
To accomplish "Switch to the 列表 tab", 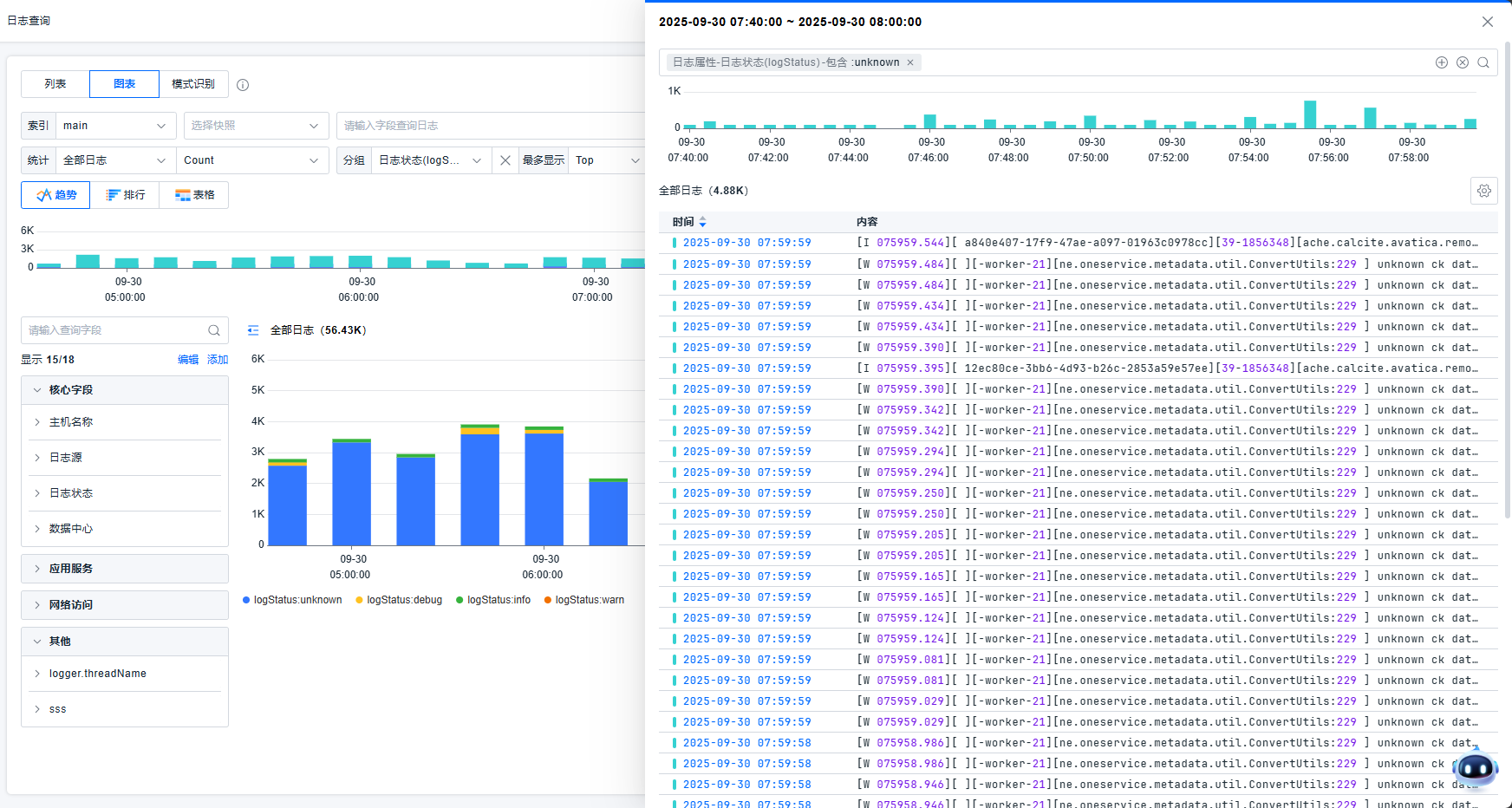I will (x=55, y=84).
